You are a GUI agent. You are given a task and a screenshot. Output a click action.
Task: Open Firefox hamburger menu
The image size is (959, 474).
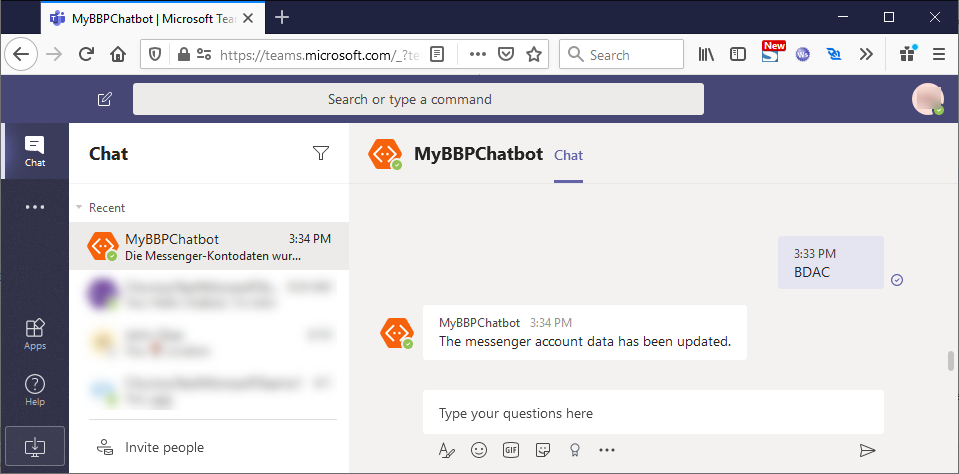click(x=939, y=54)
